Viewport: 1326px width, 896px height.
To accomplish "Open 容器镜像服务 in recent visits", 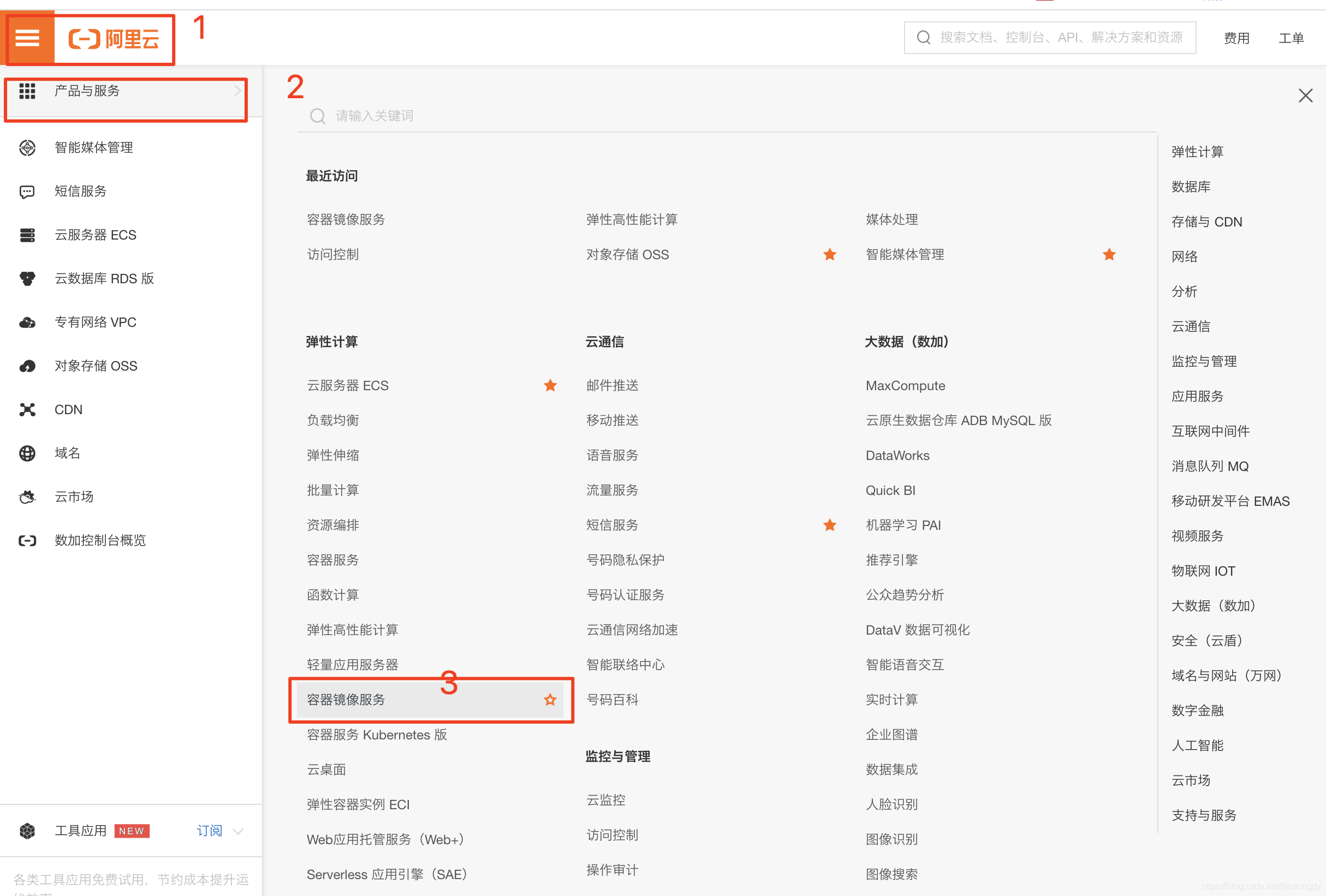I will pyautogui.click(x=346, y=219).
